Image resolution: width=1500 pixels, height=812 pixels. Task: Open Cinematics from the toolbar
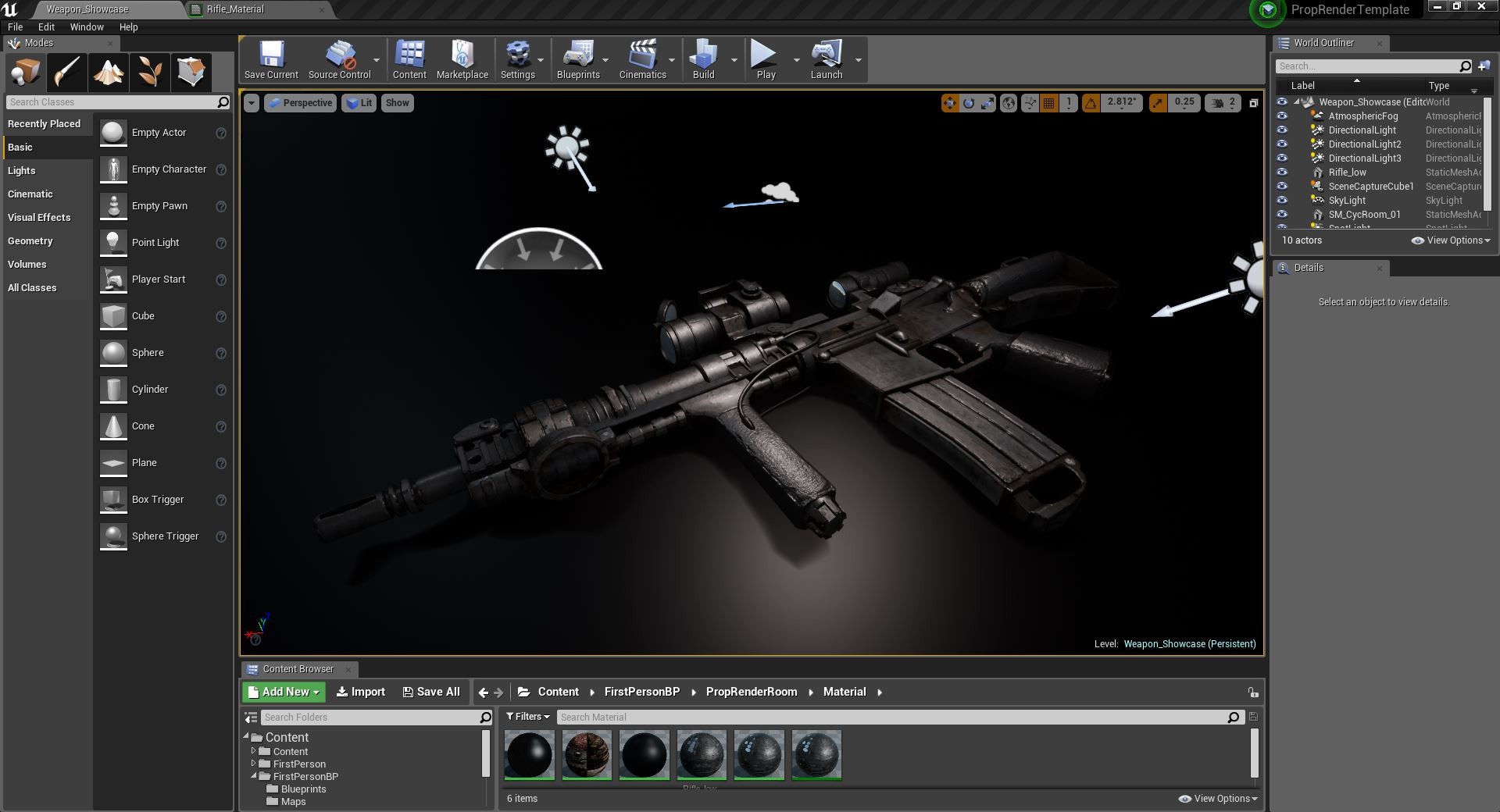point(642,59)
